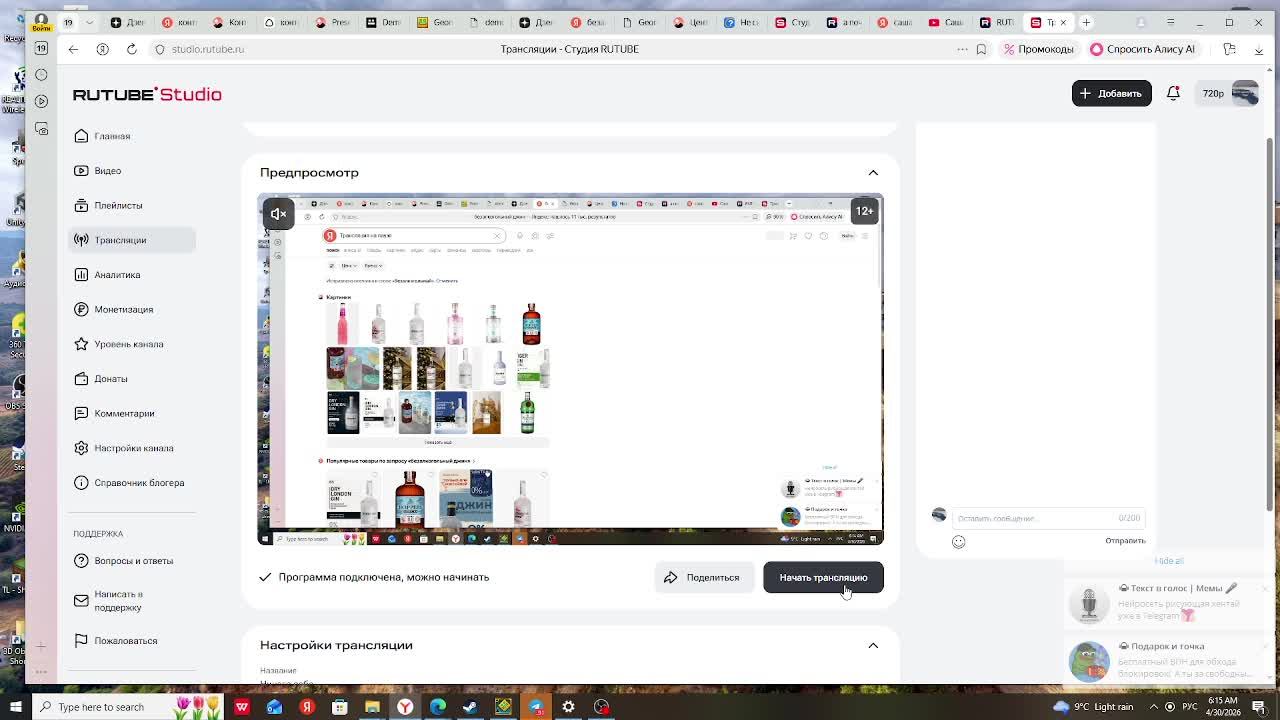Open the Главная section in the sidebar
This screenshot has height=720, width=1280.
click(x=131, y=136)
